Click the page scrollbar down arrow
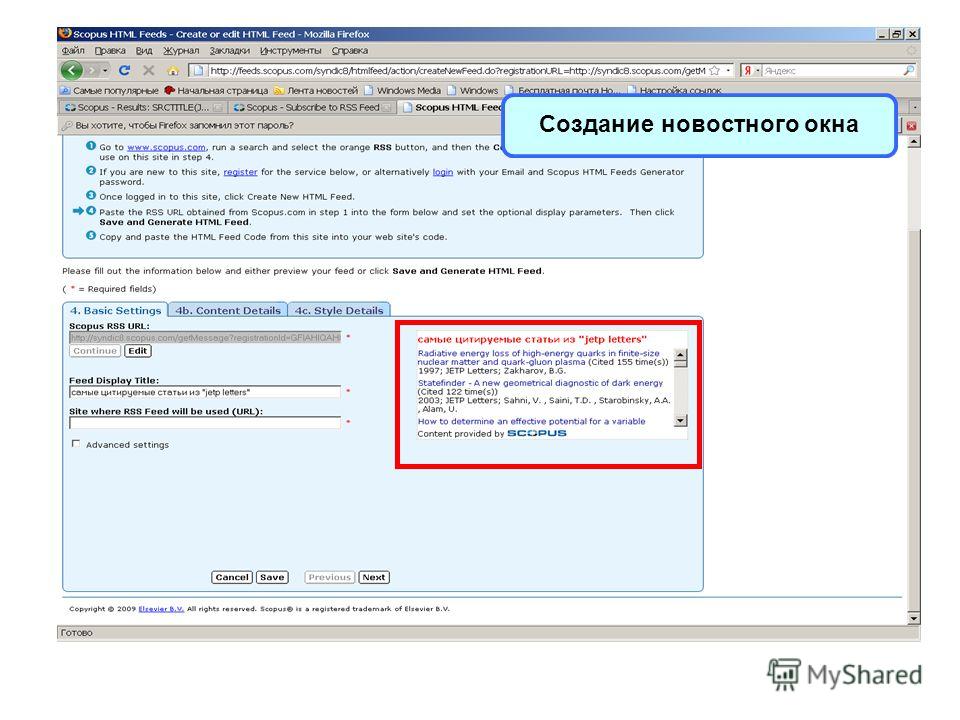 (913, 618)
